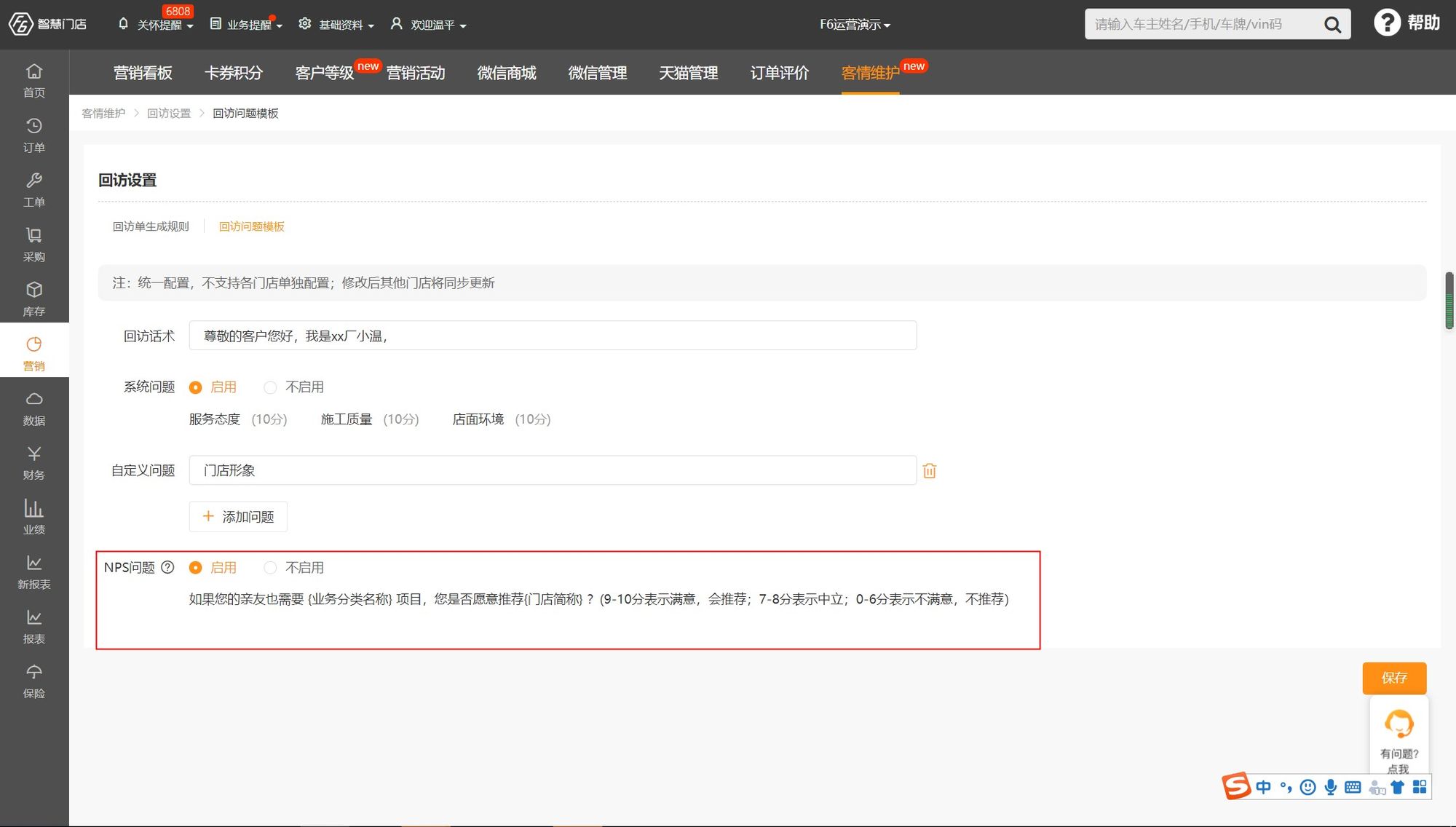1456x827 pixels.
Task: Open the 新报表 sidebar icon
Action: (x=34, y=571)
